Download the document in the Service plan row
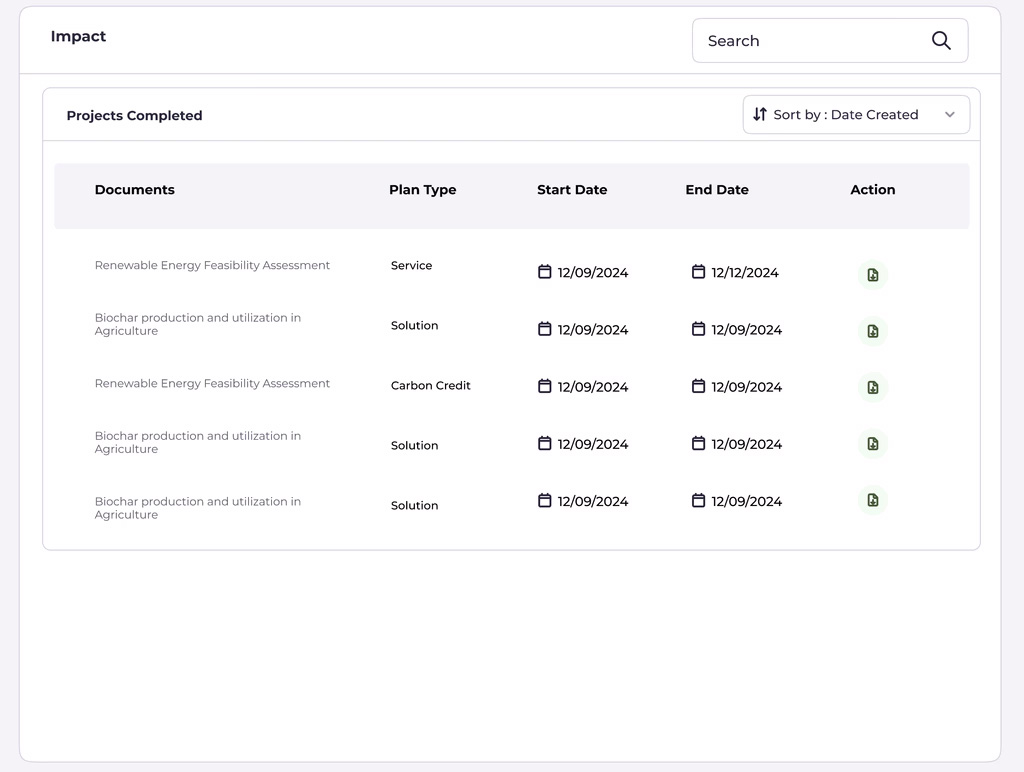Viewport: 1024px width, 772px height. click(x=872, y=275)
